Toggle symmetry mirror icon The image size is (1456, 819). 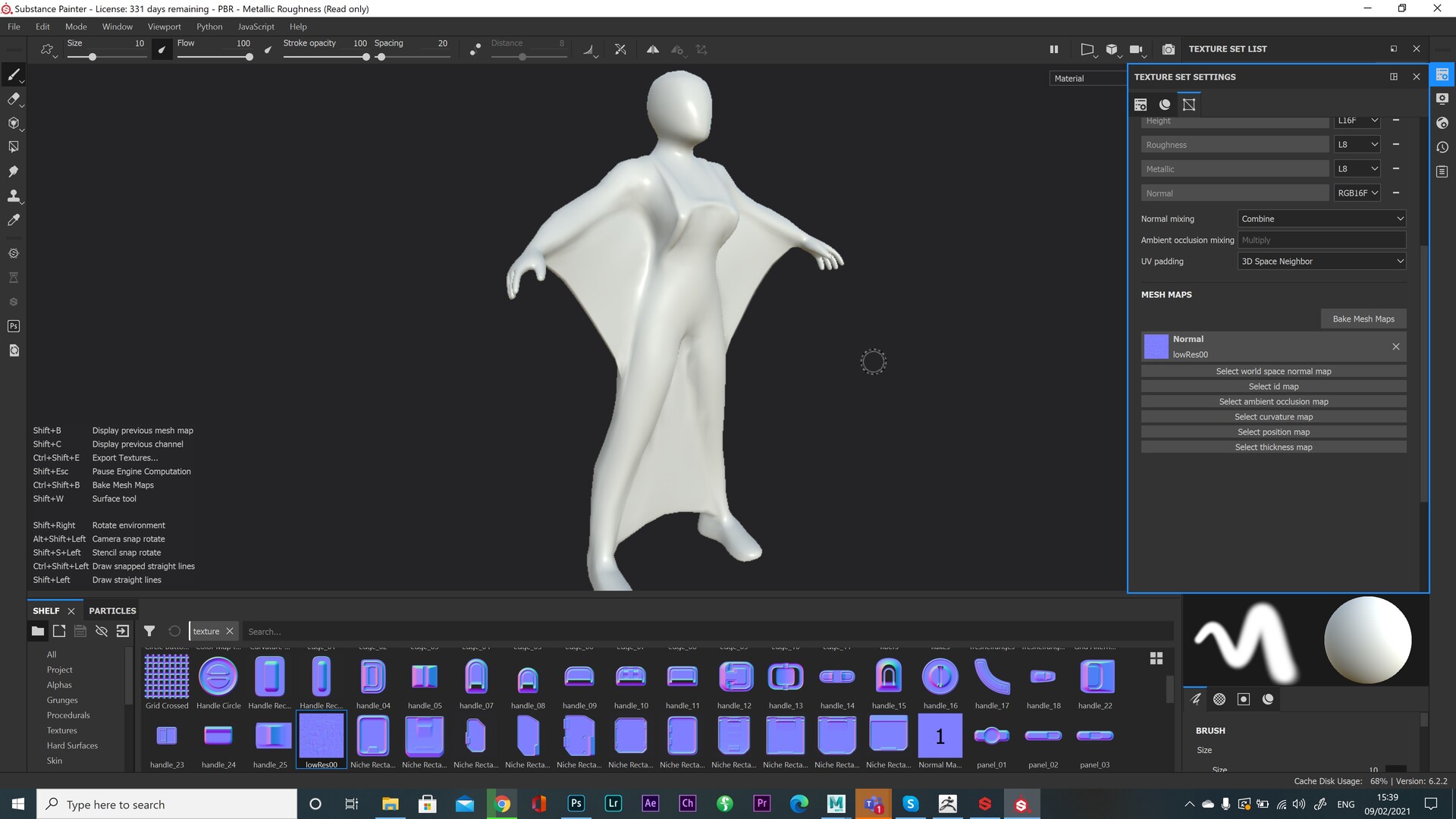coord(652,49)
